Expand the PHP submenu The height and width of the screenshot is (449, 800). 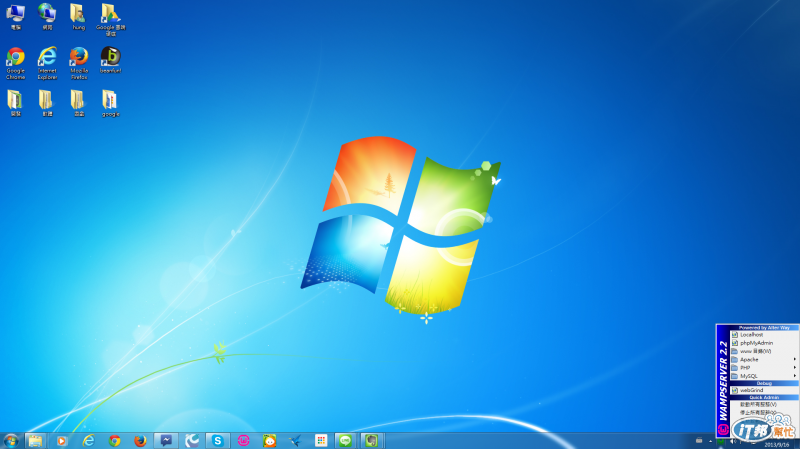coord(764,367)
